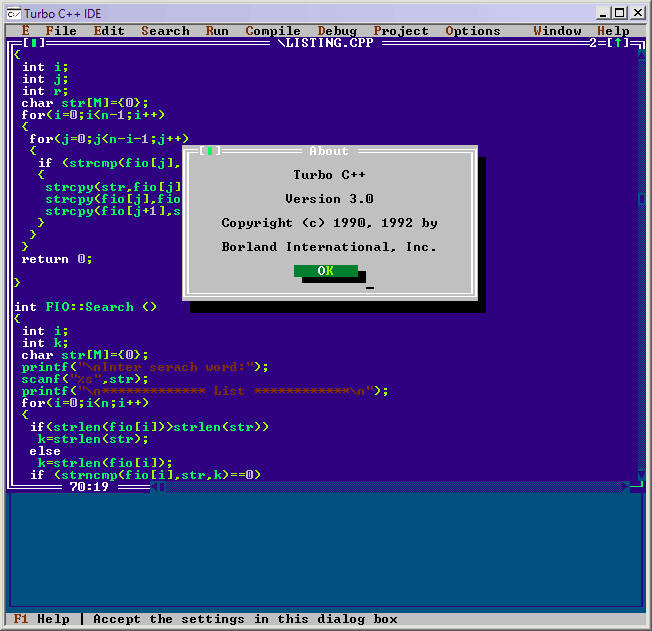This screenshot has height=631, width=652.
Task: Click the horizontal scrollbar thumb
Action: click(162, 487)
